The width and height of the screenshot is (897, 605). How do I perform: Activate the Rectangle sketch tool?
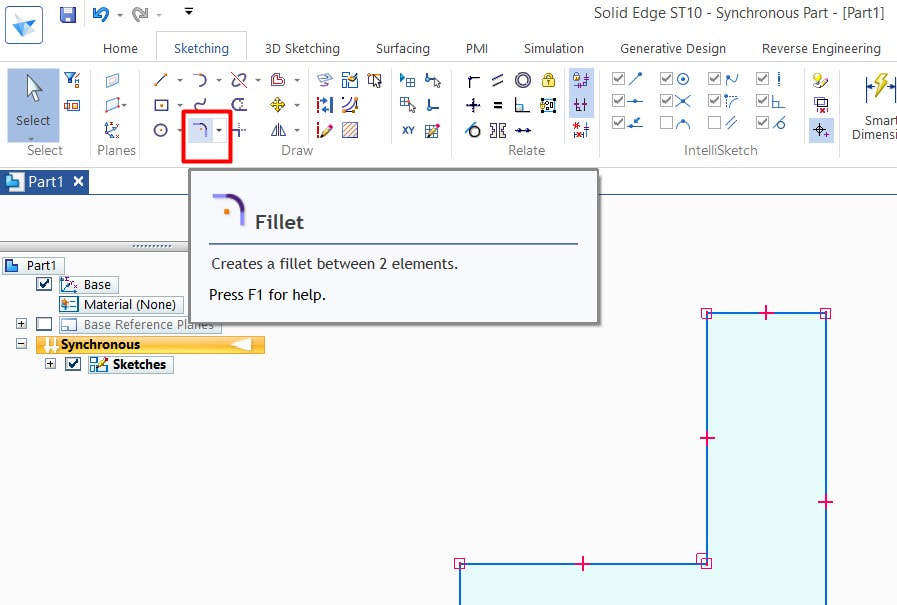tap(160, 105)
